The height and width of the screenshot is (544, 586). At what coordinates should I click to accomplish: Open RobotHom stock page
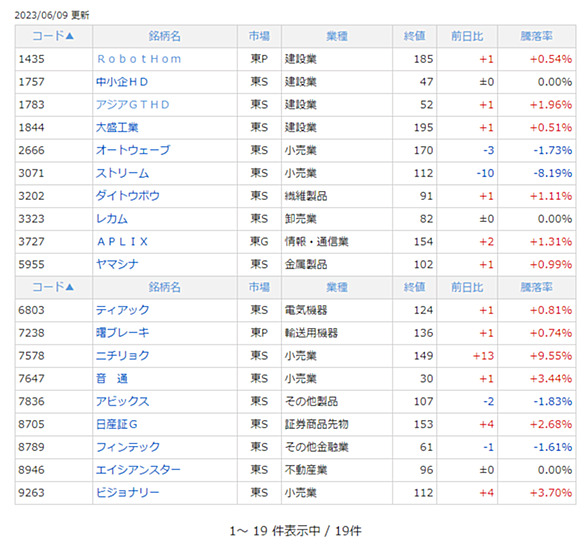click(x=139, y=59)
